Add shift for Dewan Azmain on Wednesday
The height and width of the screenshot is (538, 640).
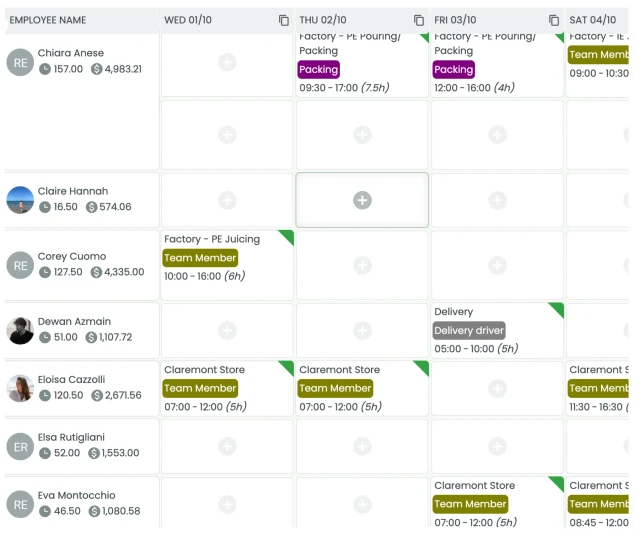coord(227,330)
